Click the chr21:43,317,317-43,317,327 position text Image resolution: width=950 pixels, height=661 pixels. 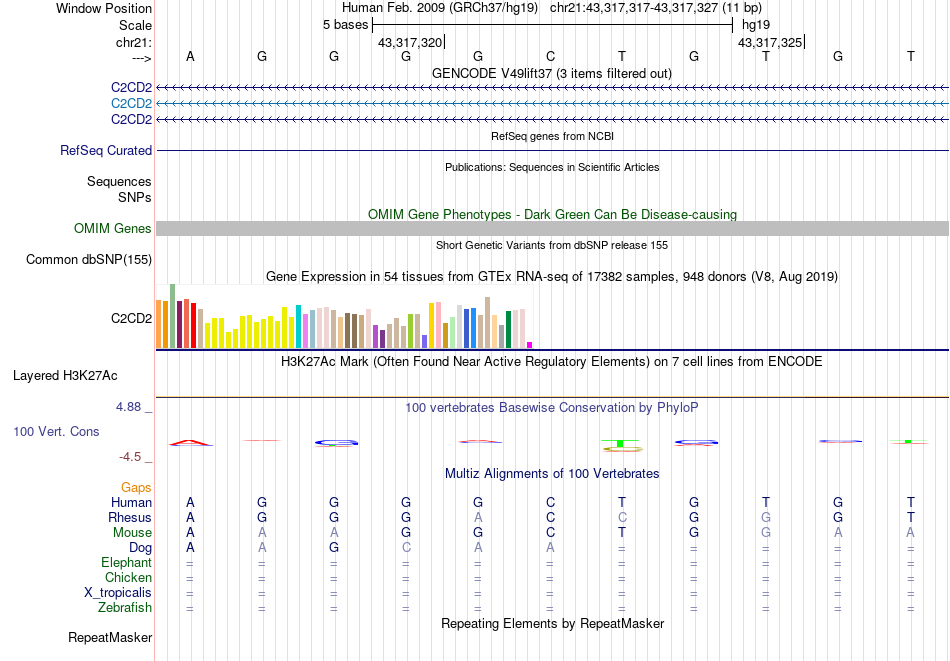click(x=656, y=8)
